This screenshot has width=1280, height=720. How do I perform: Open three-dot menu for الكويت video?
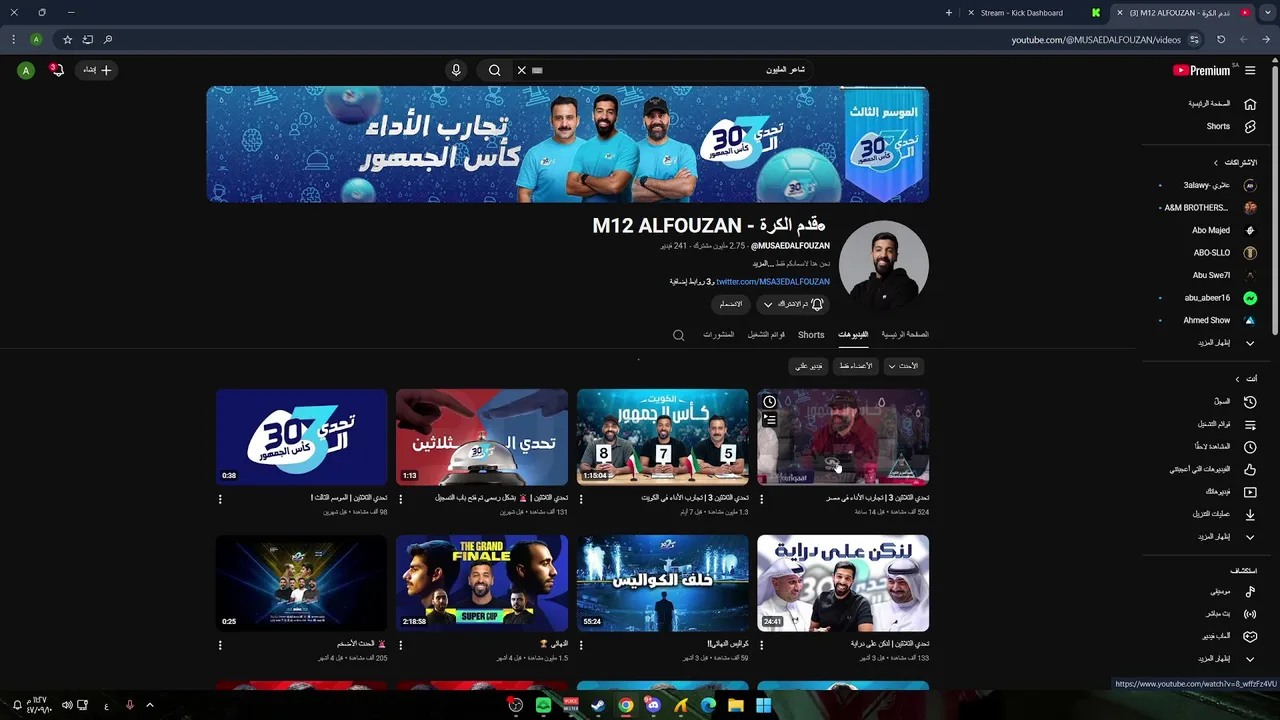(x=581, y=498)
